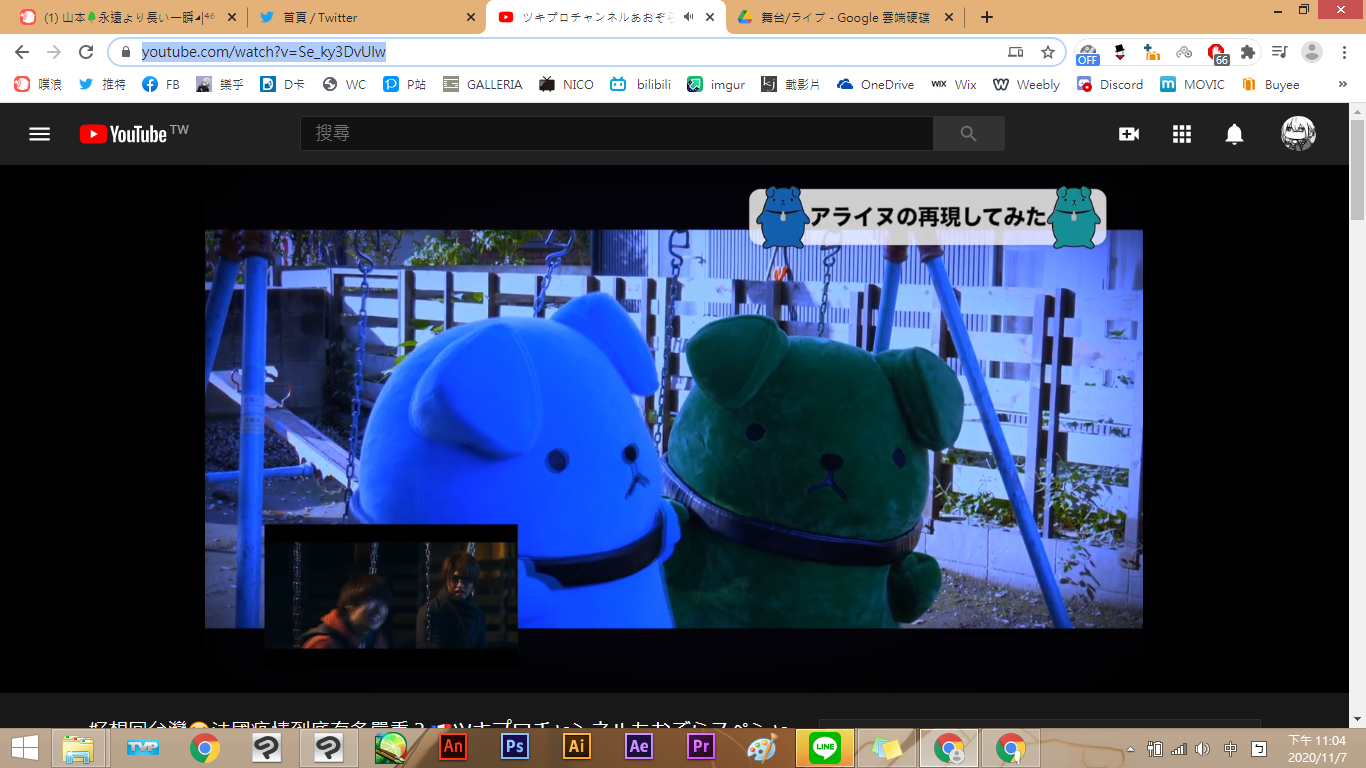
Task: Open the YouTube account avatar menu
Action: pos(1298,134)
